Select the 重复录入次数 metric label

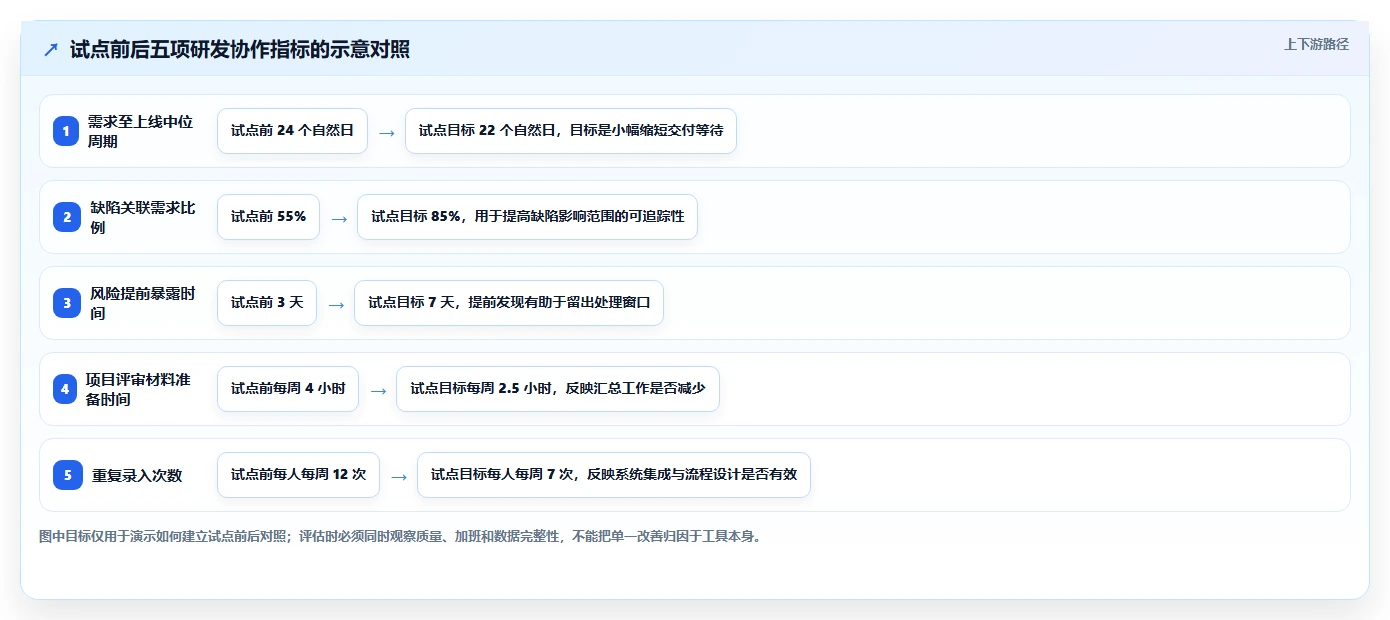pos(137,475)
